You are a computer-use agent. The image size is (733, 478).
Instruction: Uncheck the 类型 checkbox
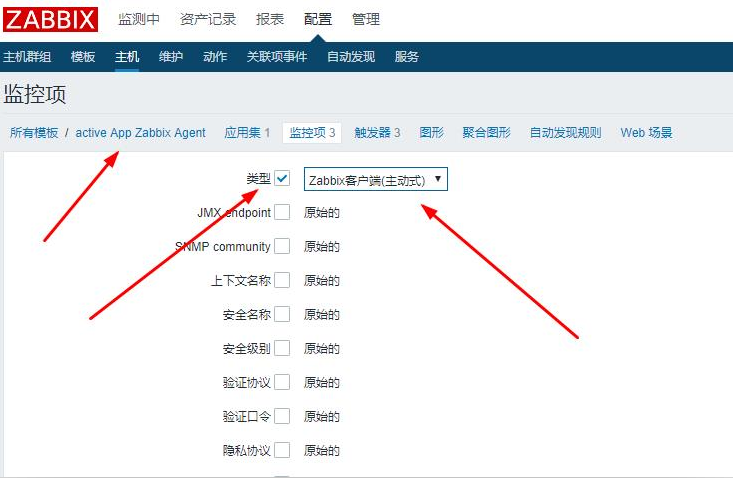coord(282,178)
